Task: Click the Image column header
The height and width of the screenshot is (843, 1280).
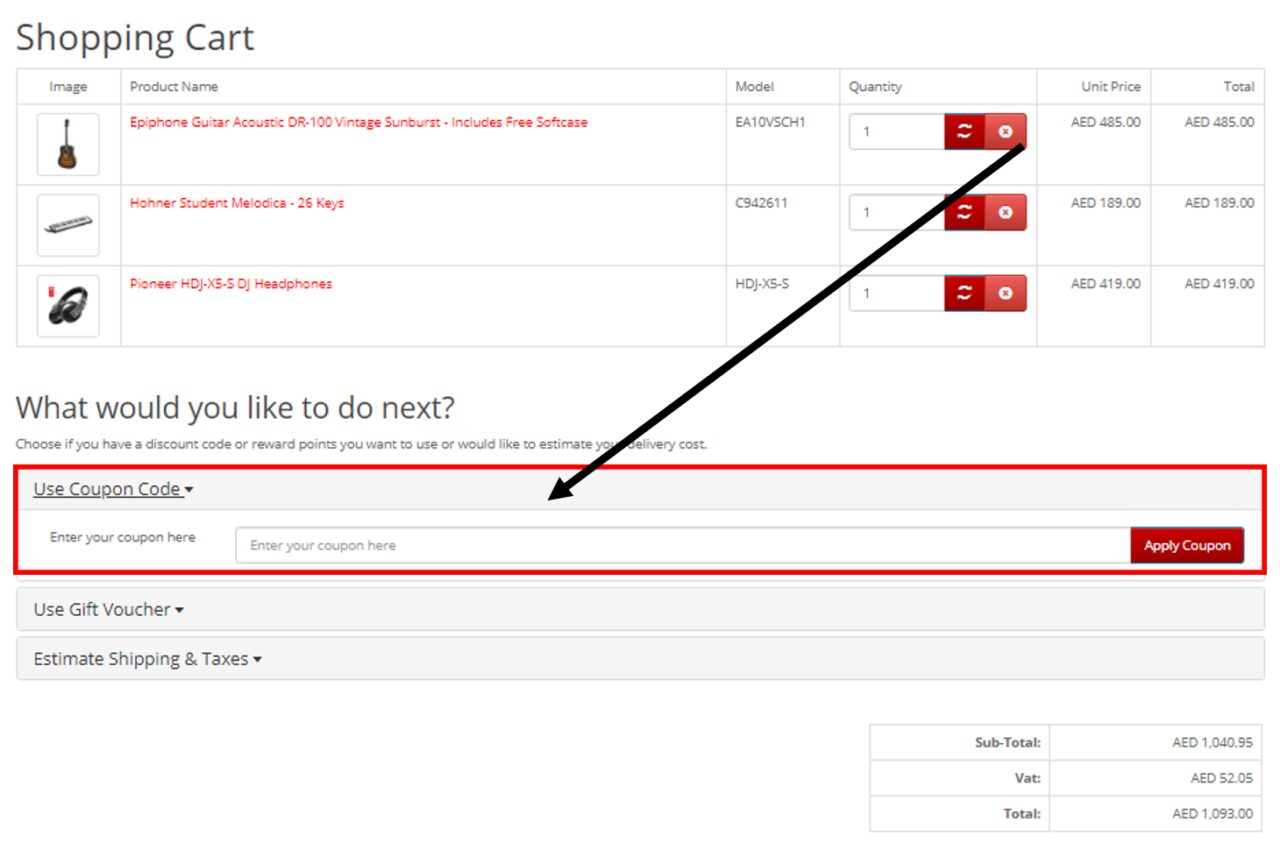Action: [68, 87]
